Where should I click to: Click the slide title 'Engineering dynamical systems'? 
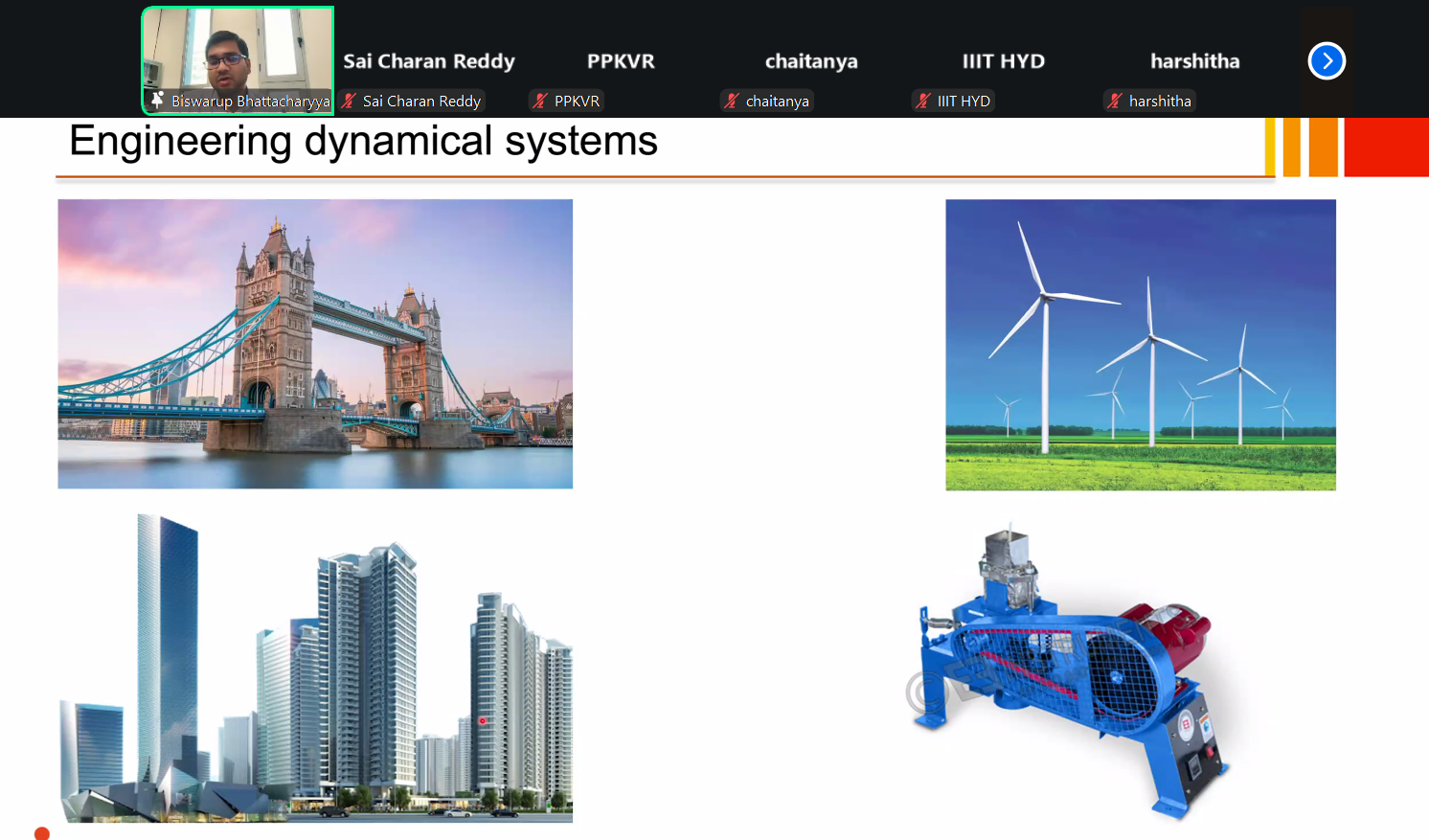[x=363, y=142]
